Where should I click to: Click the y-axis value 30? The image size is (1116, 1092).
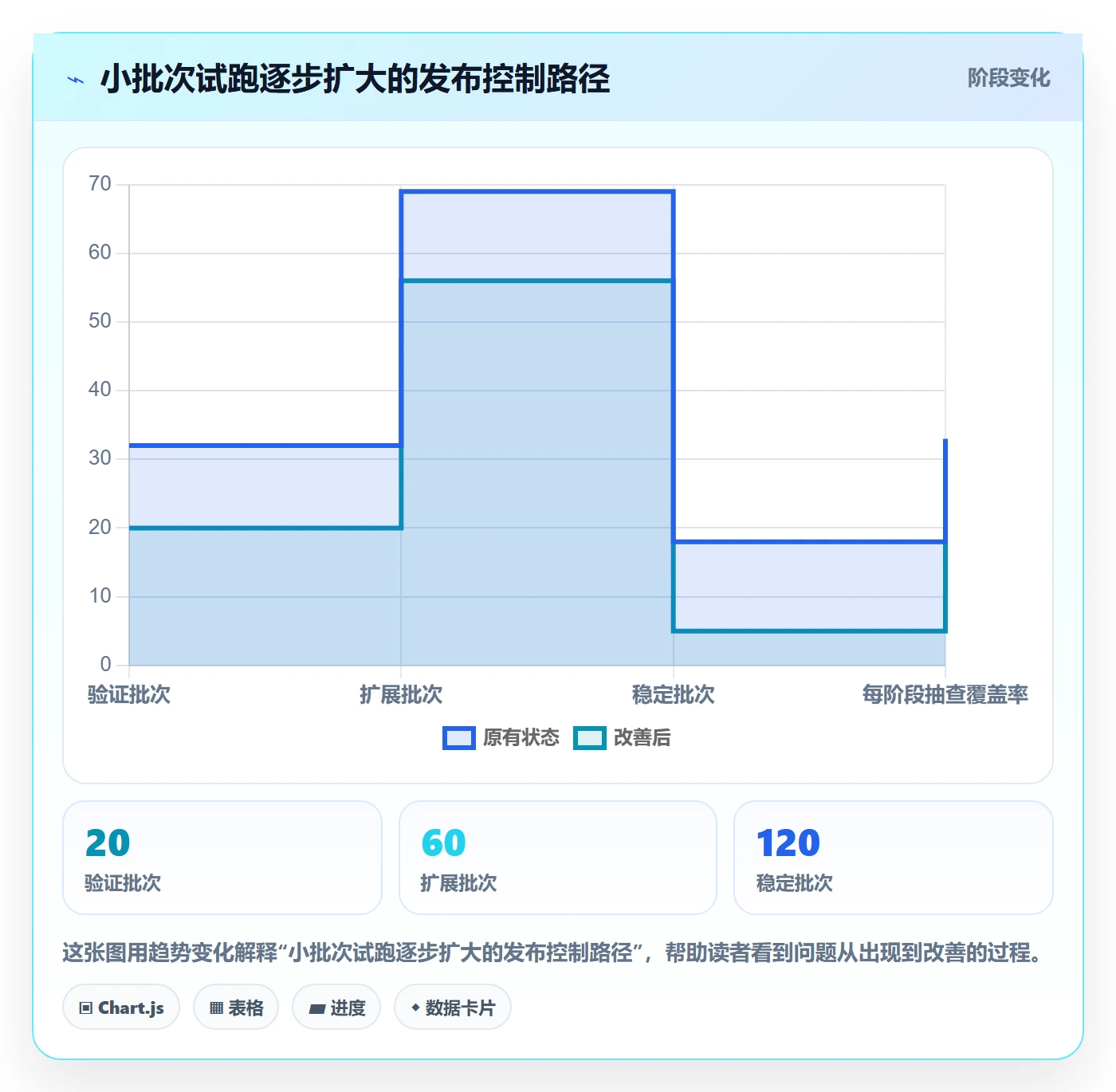pyautogui.click(x=100, y=458)
